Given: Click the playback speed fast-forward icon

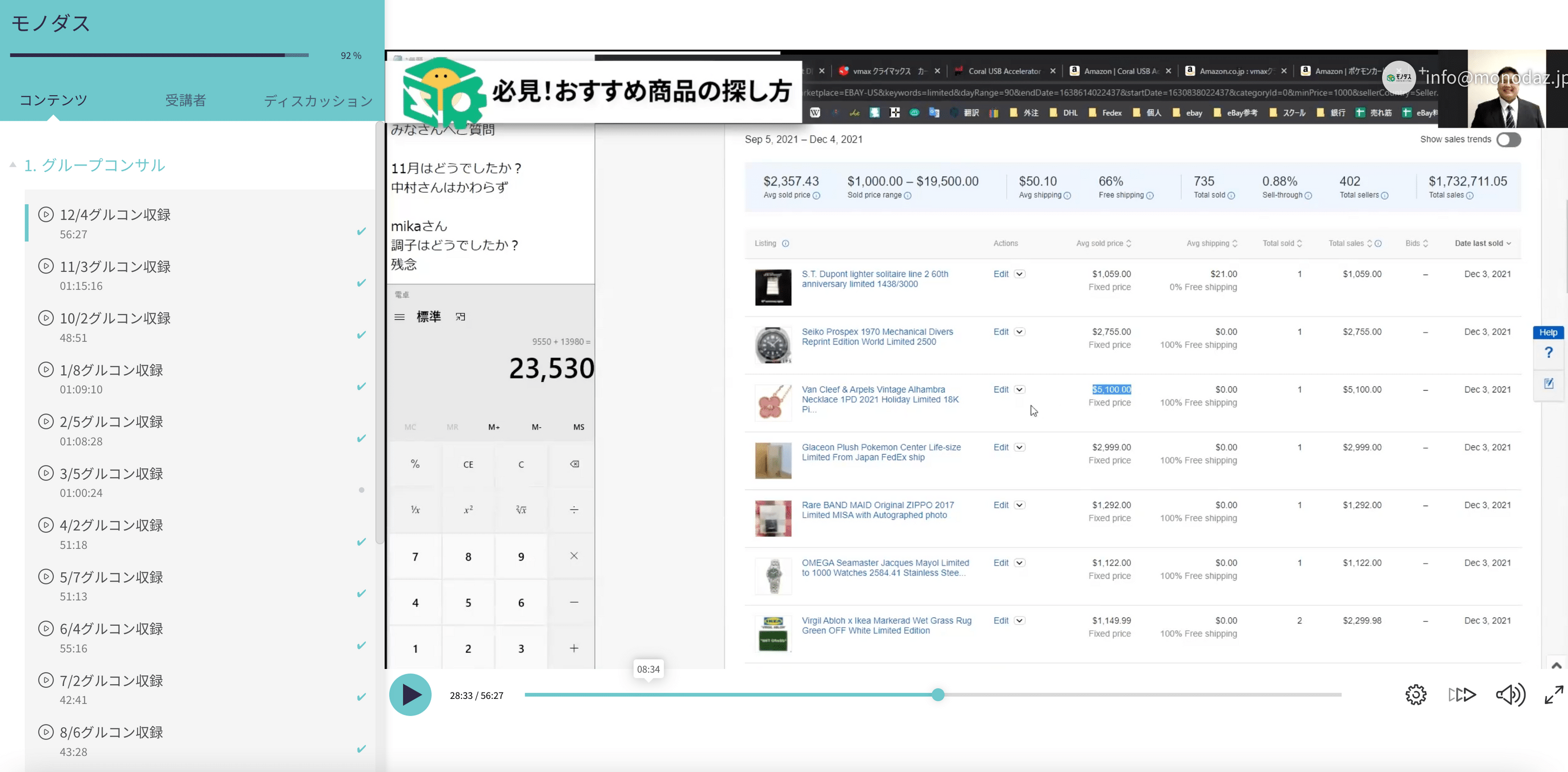Looking at the screenshot, I should coord(1462,695).
